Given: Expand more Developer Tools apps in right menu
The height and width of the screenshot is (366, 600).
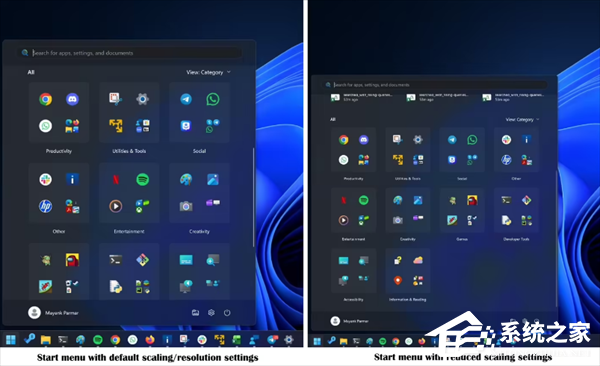Looking at the screenshot, I should click(x=527, y=220).
